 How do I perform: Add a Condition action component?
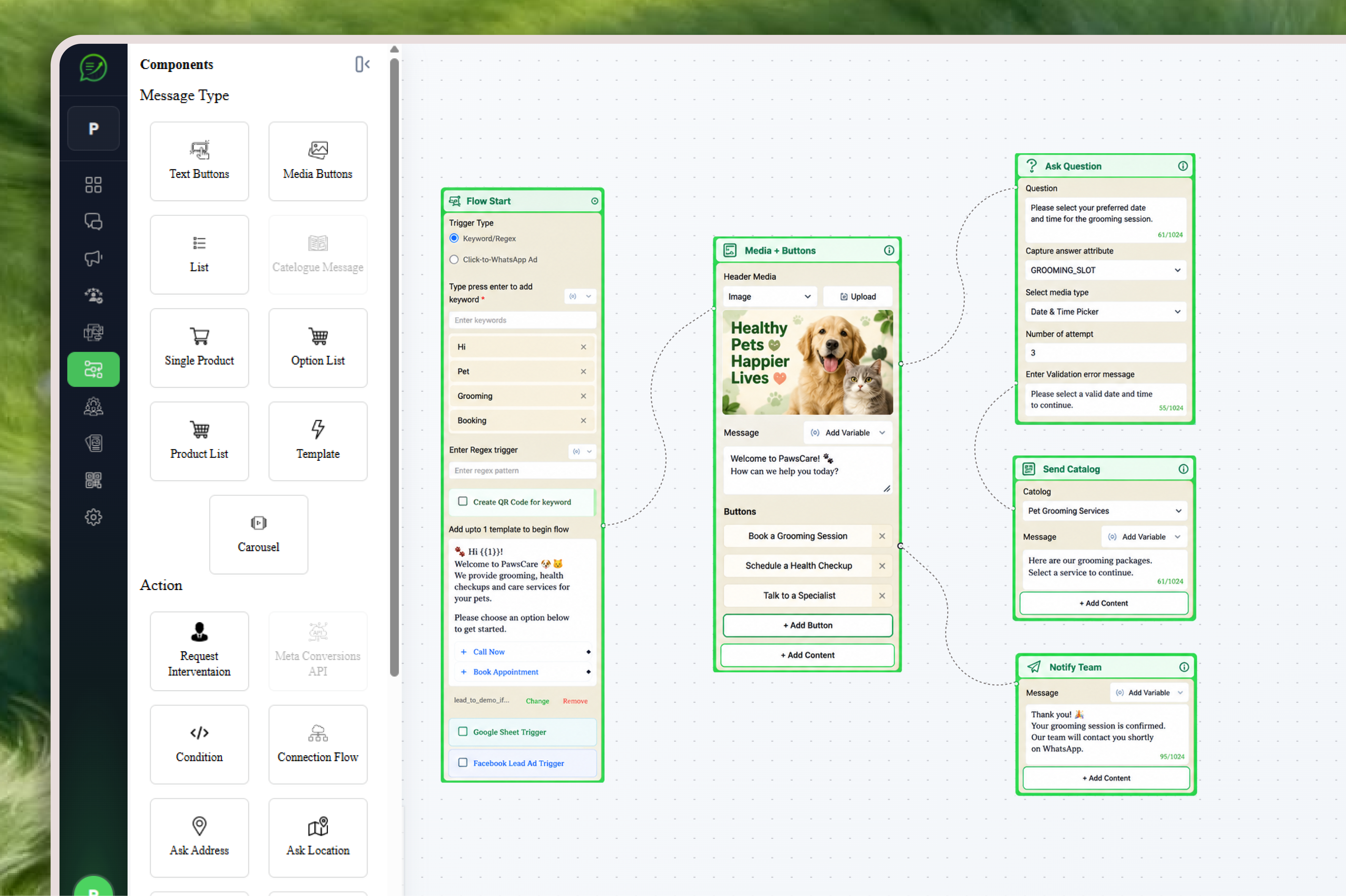199,744
